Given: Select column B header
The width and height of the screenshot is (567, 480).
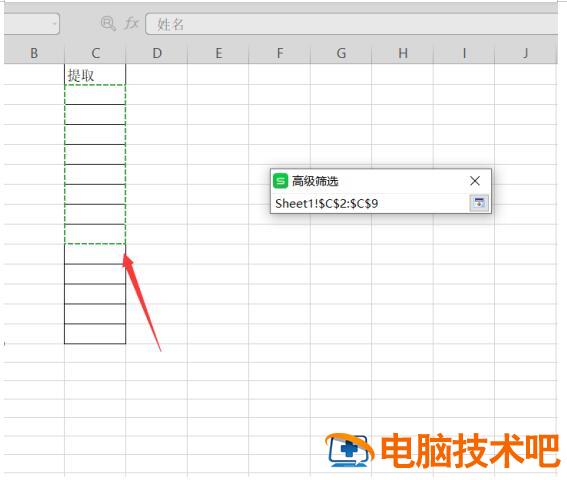Looking at the screenshot, I should pos(34,53).
